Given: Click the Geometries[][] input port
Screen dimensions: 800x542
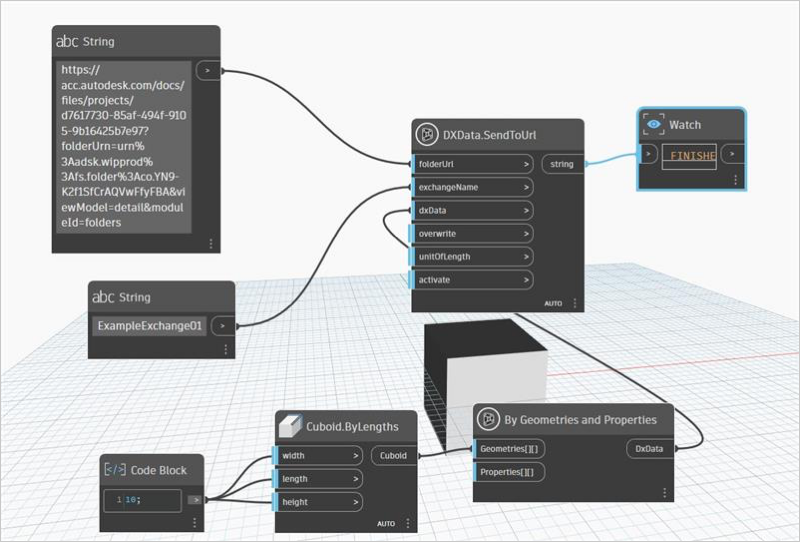Looking at the screenshot, I should tap(509, 449).
